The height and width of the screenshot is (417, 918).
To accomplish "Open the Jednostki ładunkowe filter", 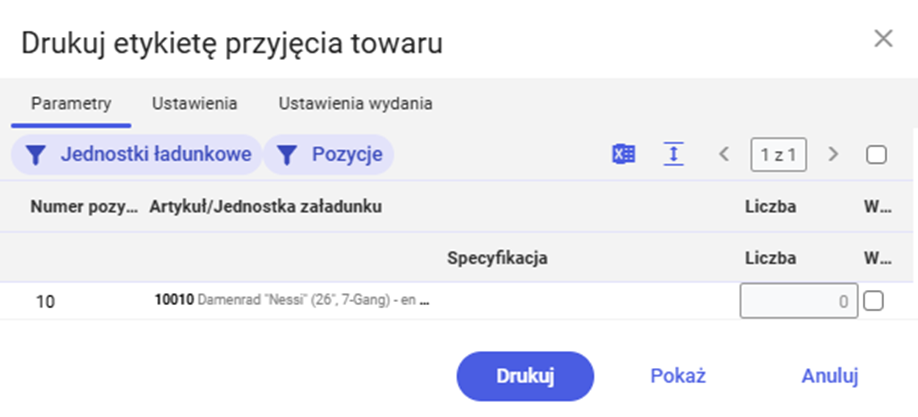I will tap(136, 155).
